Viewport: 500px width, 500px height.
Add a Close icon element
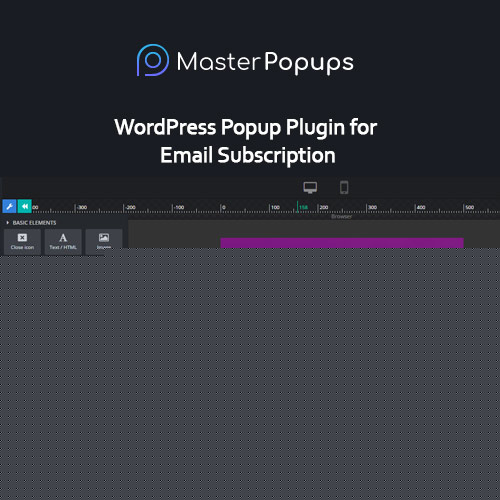point(22,241)
